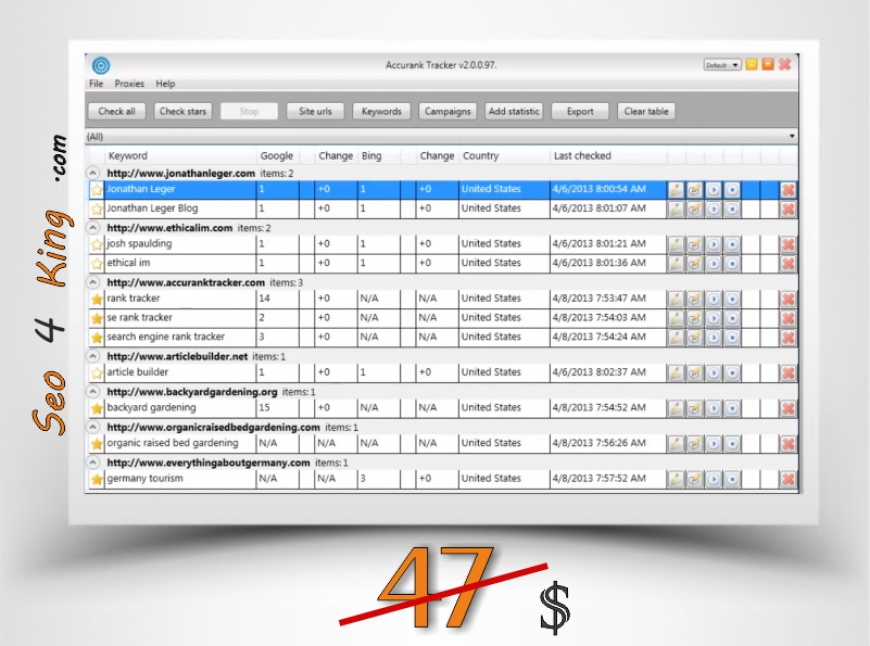Image resolution: width=870 pixels, height=646 pixels.
Task: Collapse the jonathanleger.com group
Action: coord(93,173)
